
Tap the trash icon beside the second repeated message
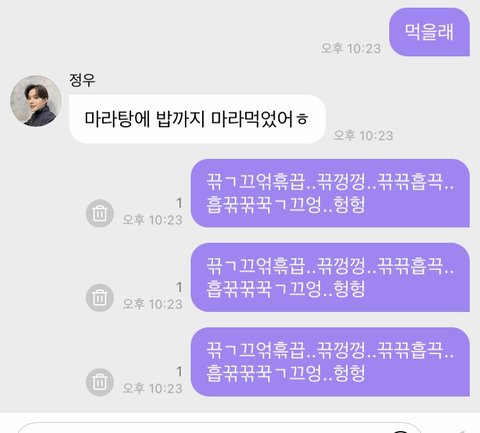point(100,298)
